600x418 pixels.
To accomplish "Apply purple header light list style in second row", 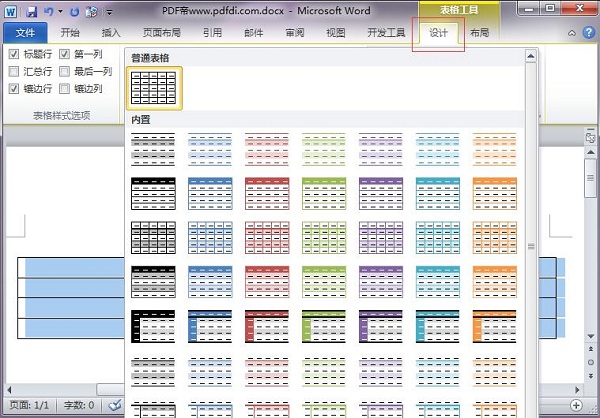I will [381, 194].
